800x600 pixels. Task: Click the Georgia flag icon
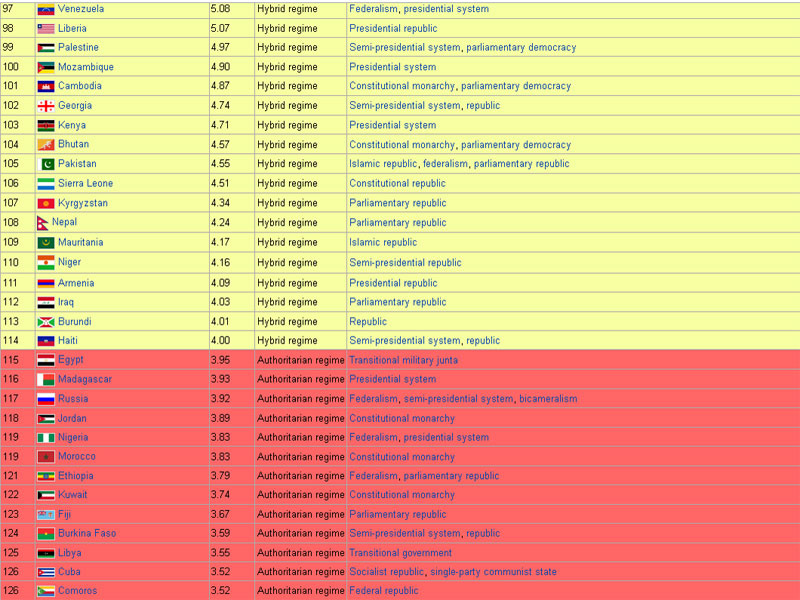[x=45, y=106]
